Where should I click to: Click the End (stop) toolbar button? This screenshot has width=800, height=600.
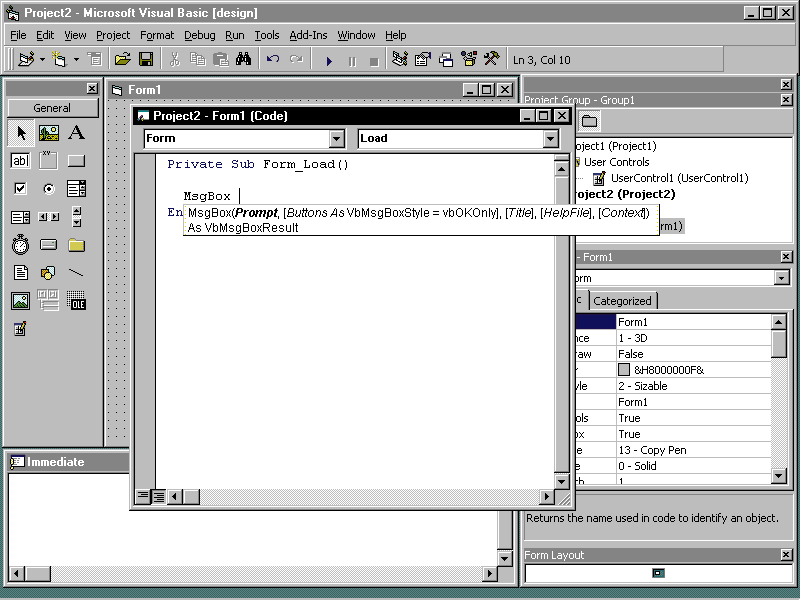coord(374,61)
